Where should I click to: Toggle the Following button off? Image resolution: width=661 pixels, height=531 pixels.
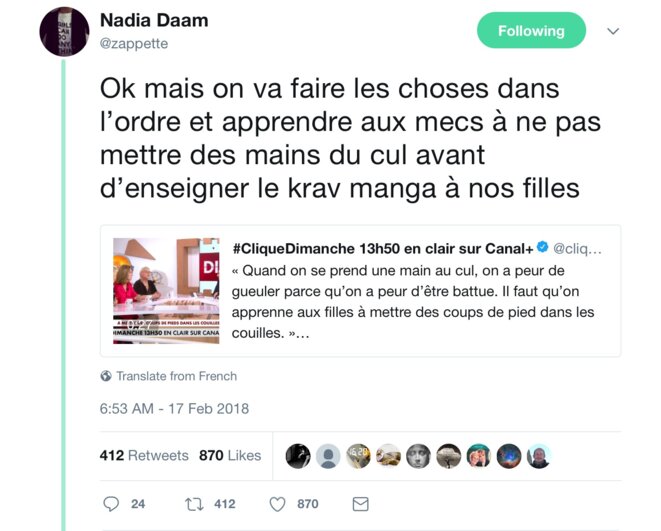click(x=531, y=30)
